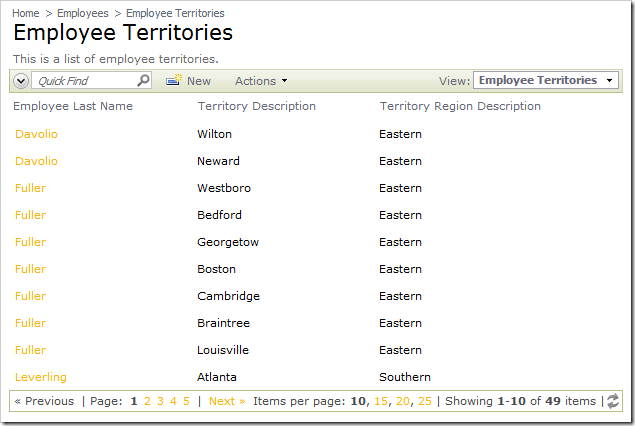
Task: Jump to page 3 of results
Action: tap(160, 401)
